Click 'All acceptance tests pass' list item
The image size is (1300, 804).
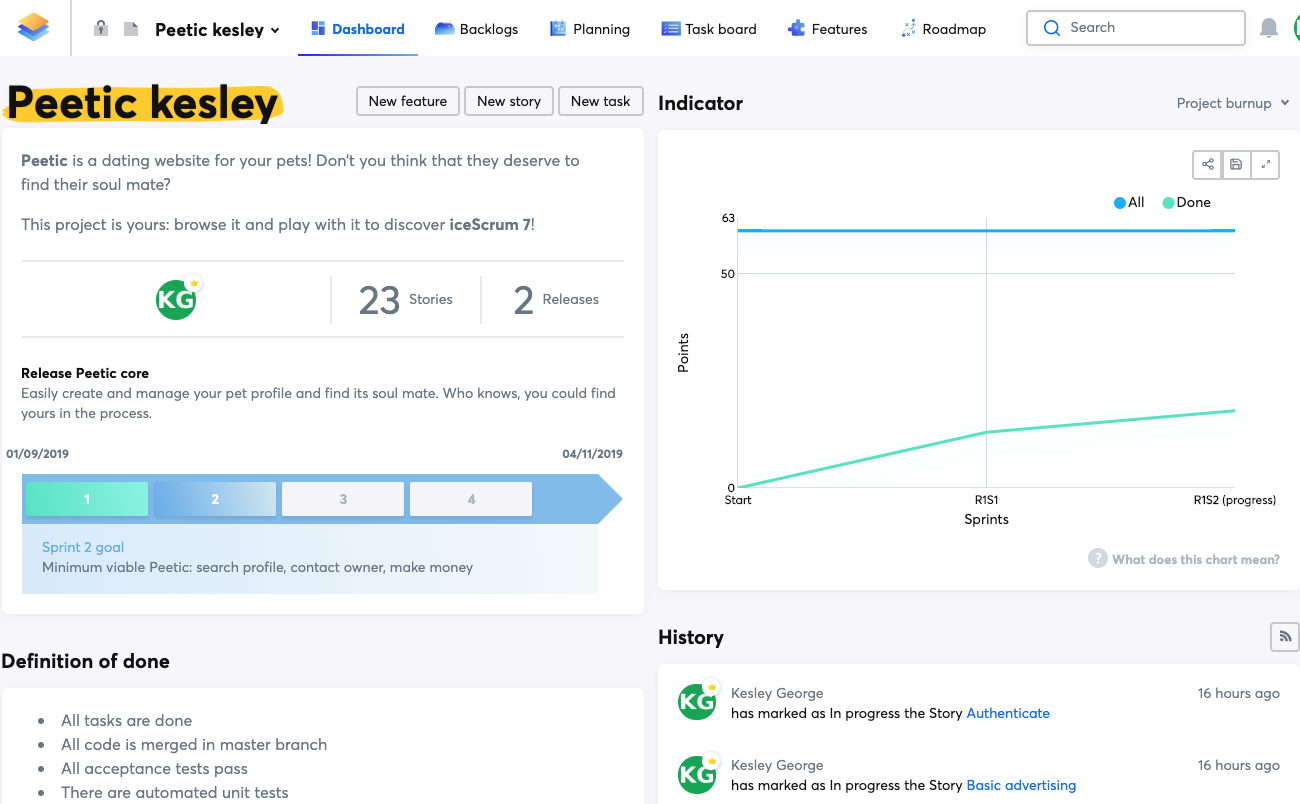point(154,768)
